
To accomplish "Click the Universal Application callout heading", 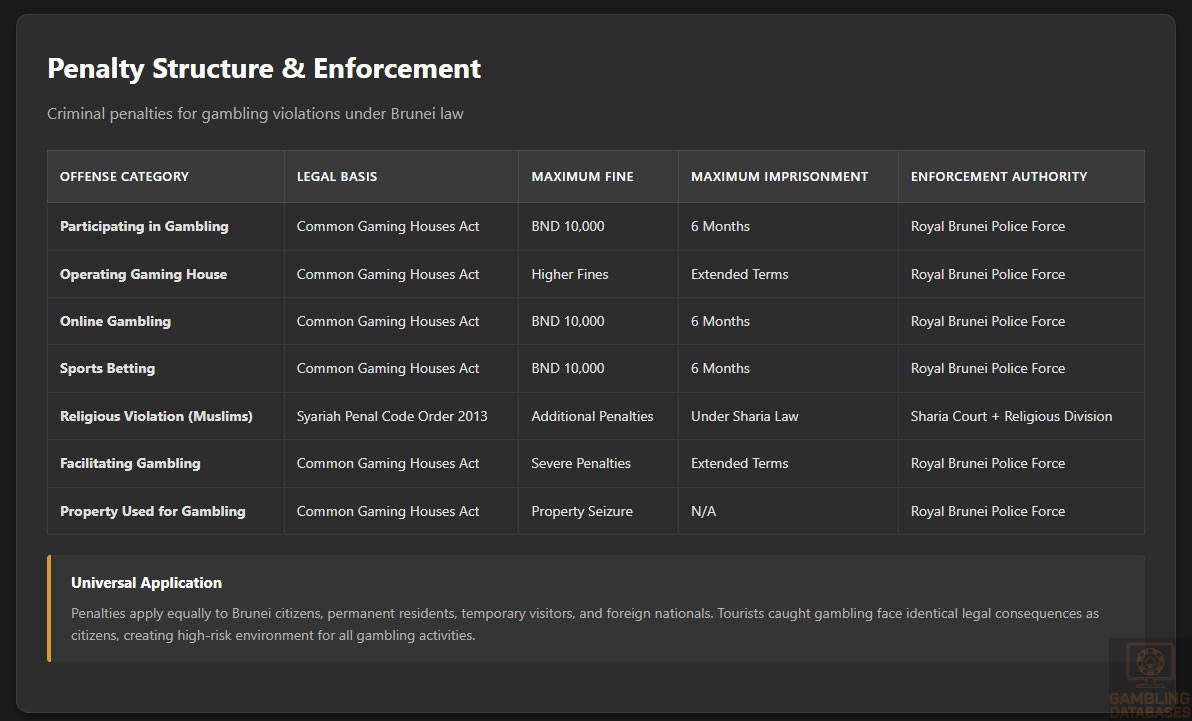I will (x=146, y=583).
